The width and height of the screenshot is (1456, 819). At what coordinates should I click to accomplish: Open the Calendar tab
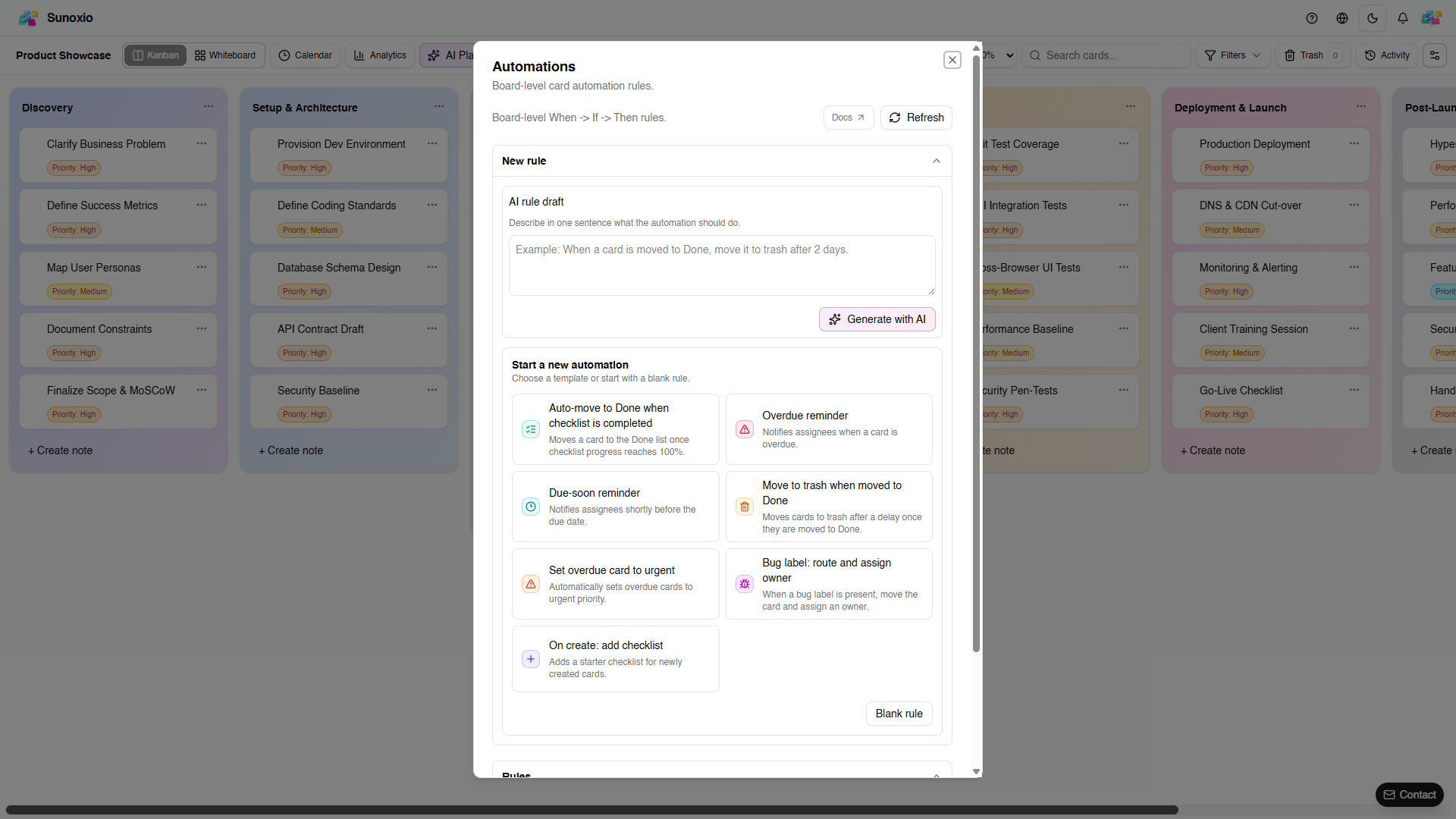305,55
